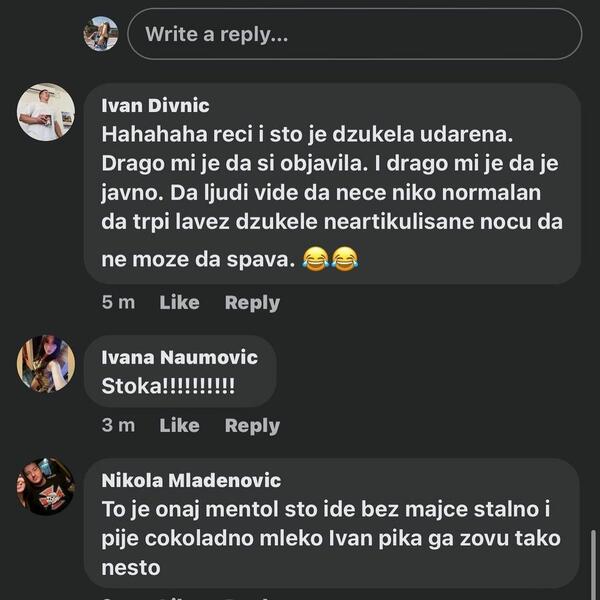Like Ivana Naumovic's "Stoka" comment

click(179, 425)
